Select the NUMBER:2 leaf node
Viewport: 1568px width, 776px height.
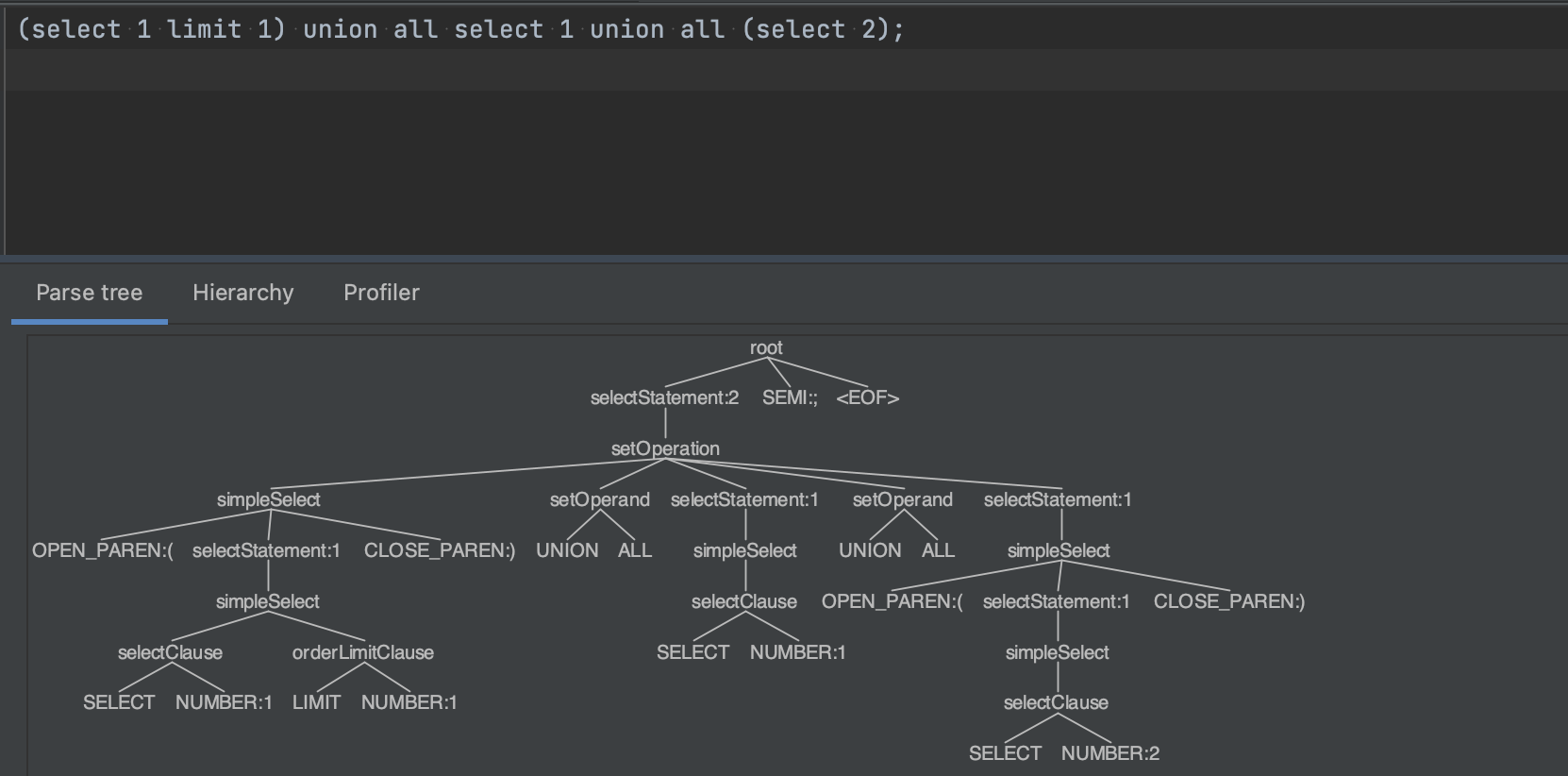(1110, 753)
